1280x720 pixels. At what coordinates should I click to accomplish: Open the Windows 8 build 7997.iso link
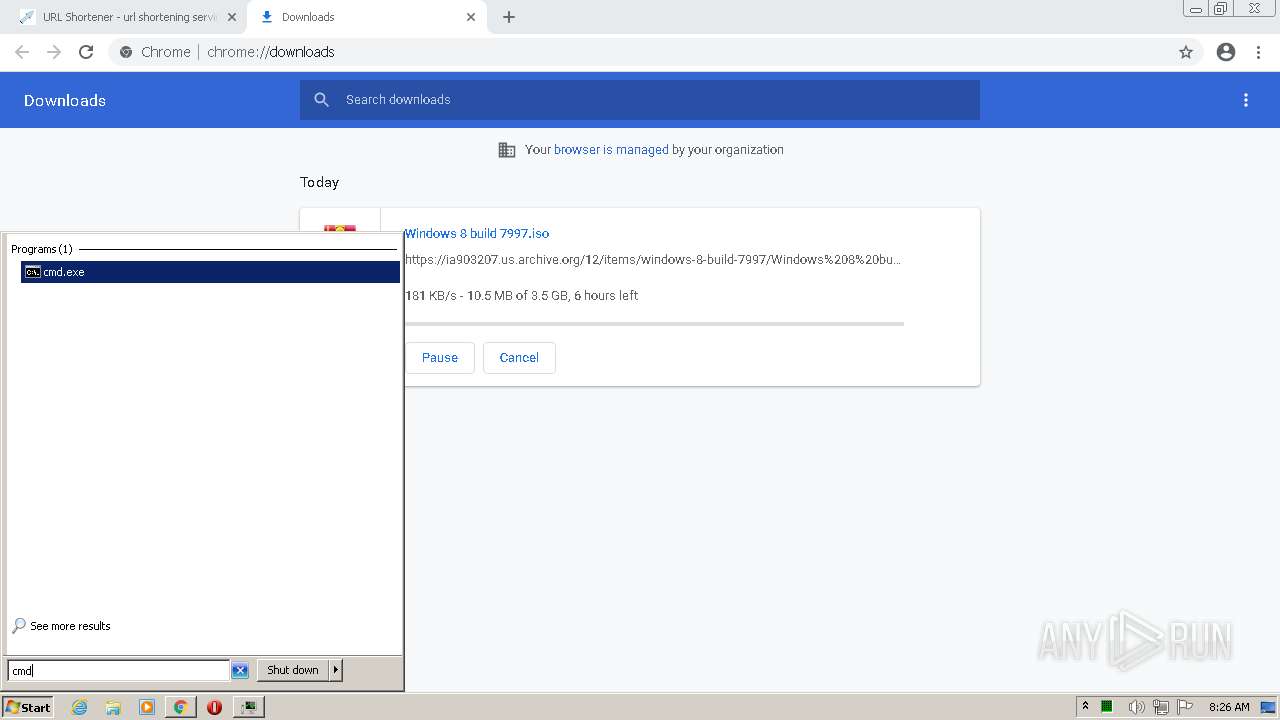(477, 234)
